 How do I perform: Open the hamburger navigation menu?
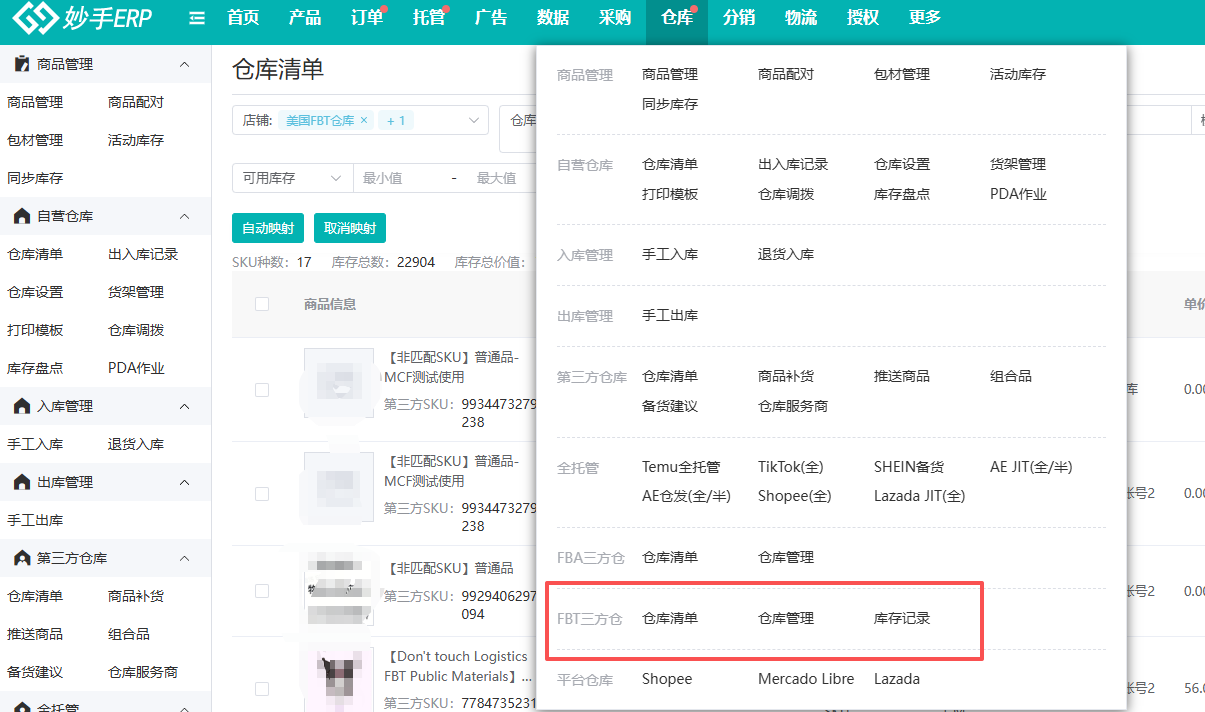click(x=196, y=17)
